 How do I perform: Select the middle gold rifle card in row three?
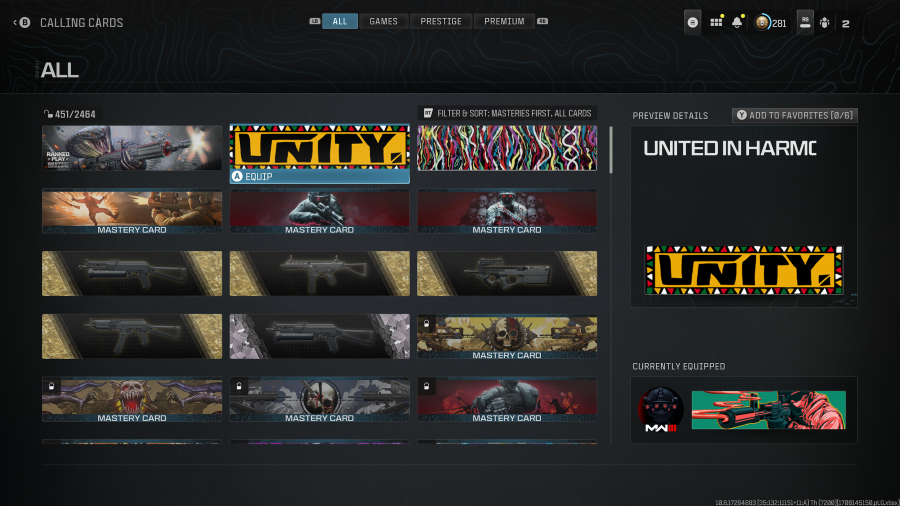coord(320,274)
